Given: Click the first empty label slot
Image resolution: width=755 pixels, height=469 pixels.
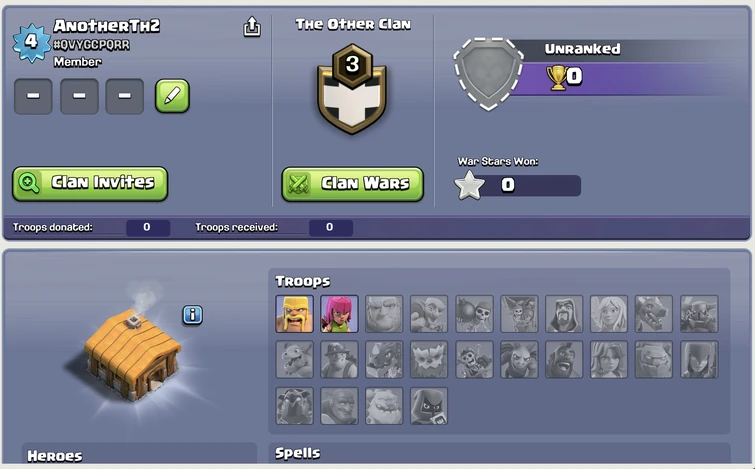Looking at the screenshot, I should (x=33, y=96).
